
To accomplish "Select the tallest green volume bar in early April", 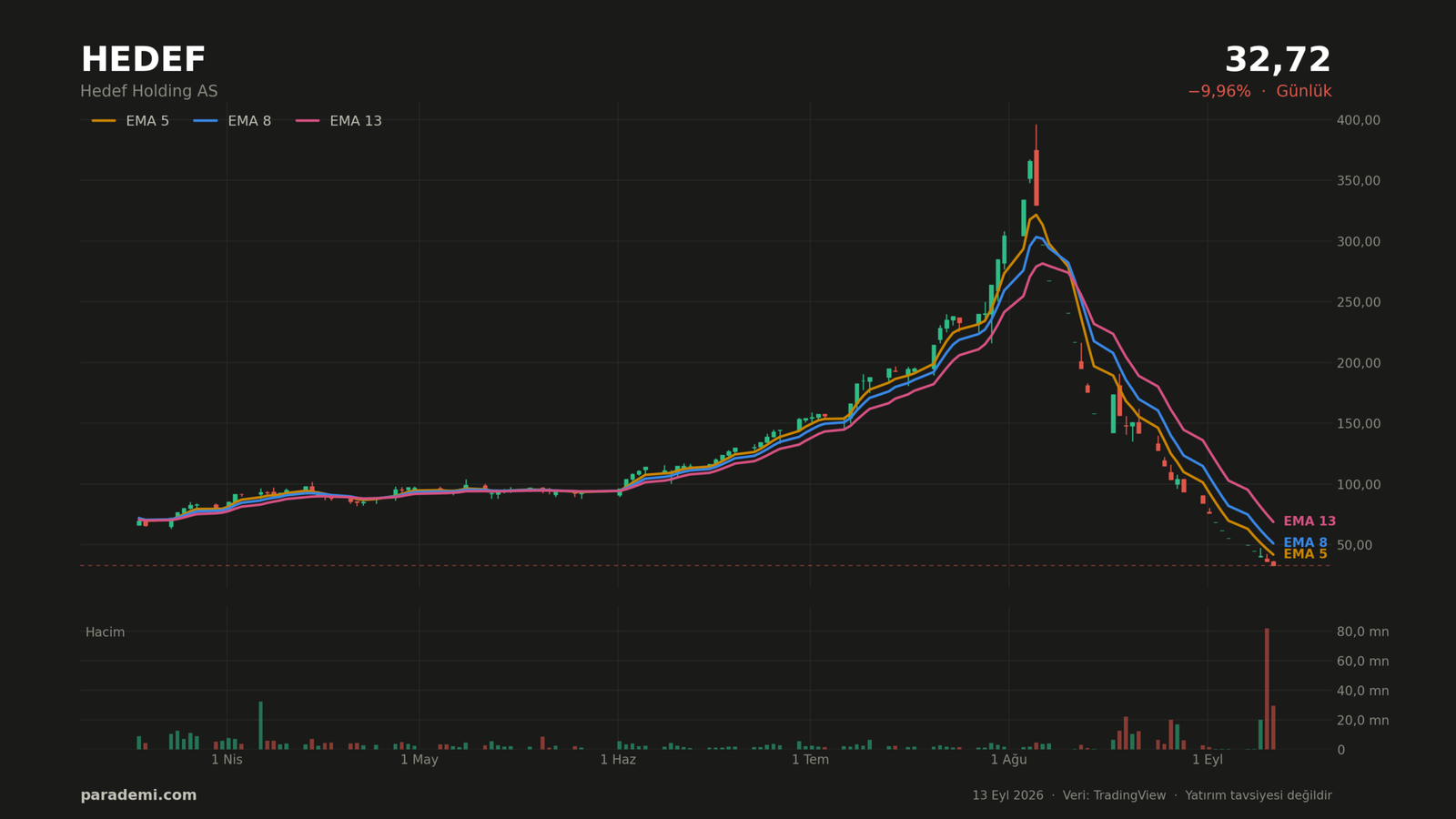I will coord(260,725).
